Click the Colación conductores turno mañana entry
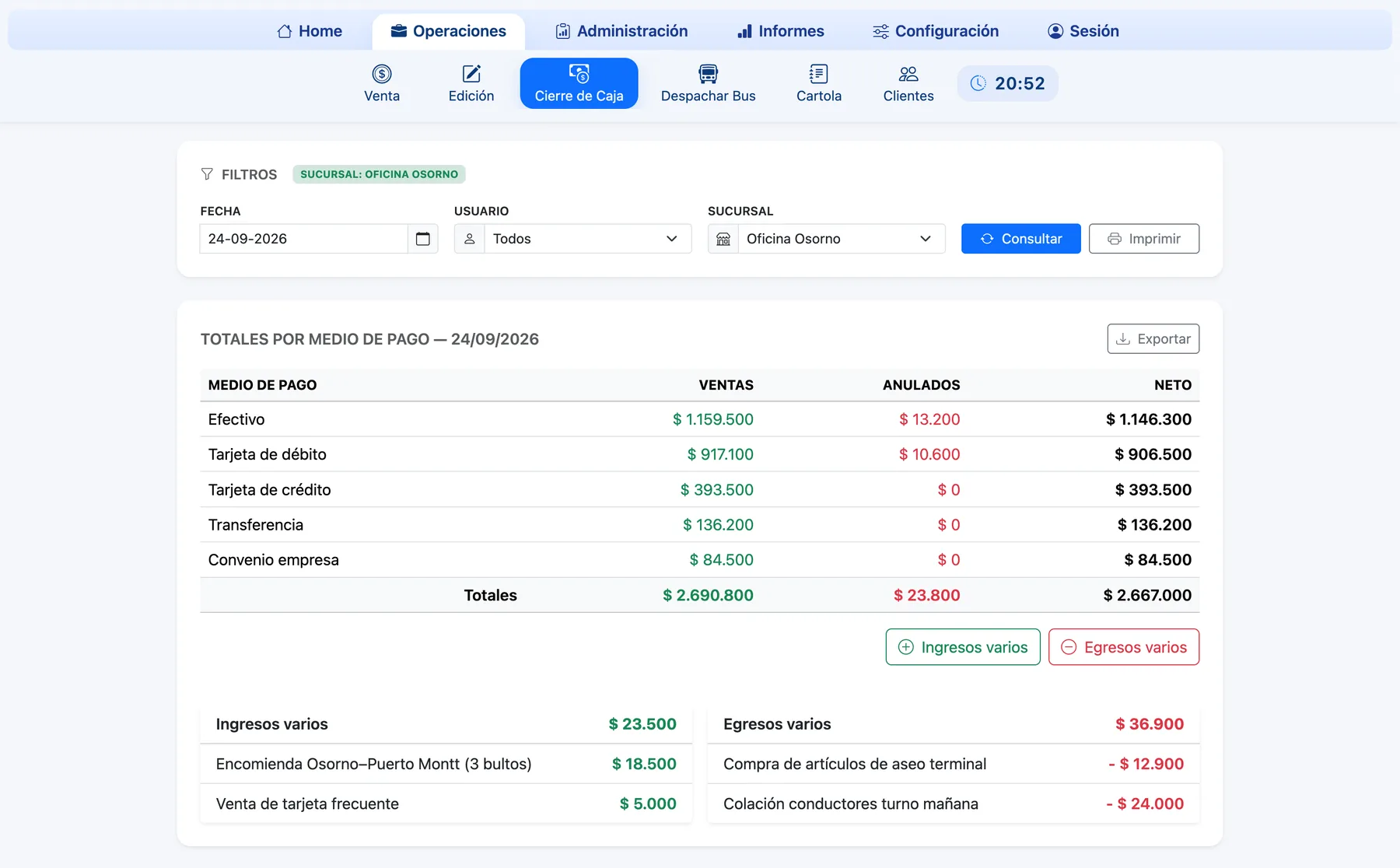1400x868 pixels. click(x=954, y=803)
